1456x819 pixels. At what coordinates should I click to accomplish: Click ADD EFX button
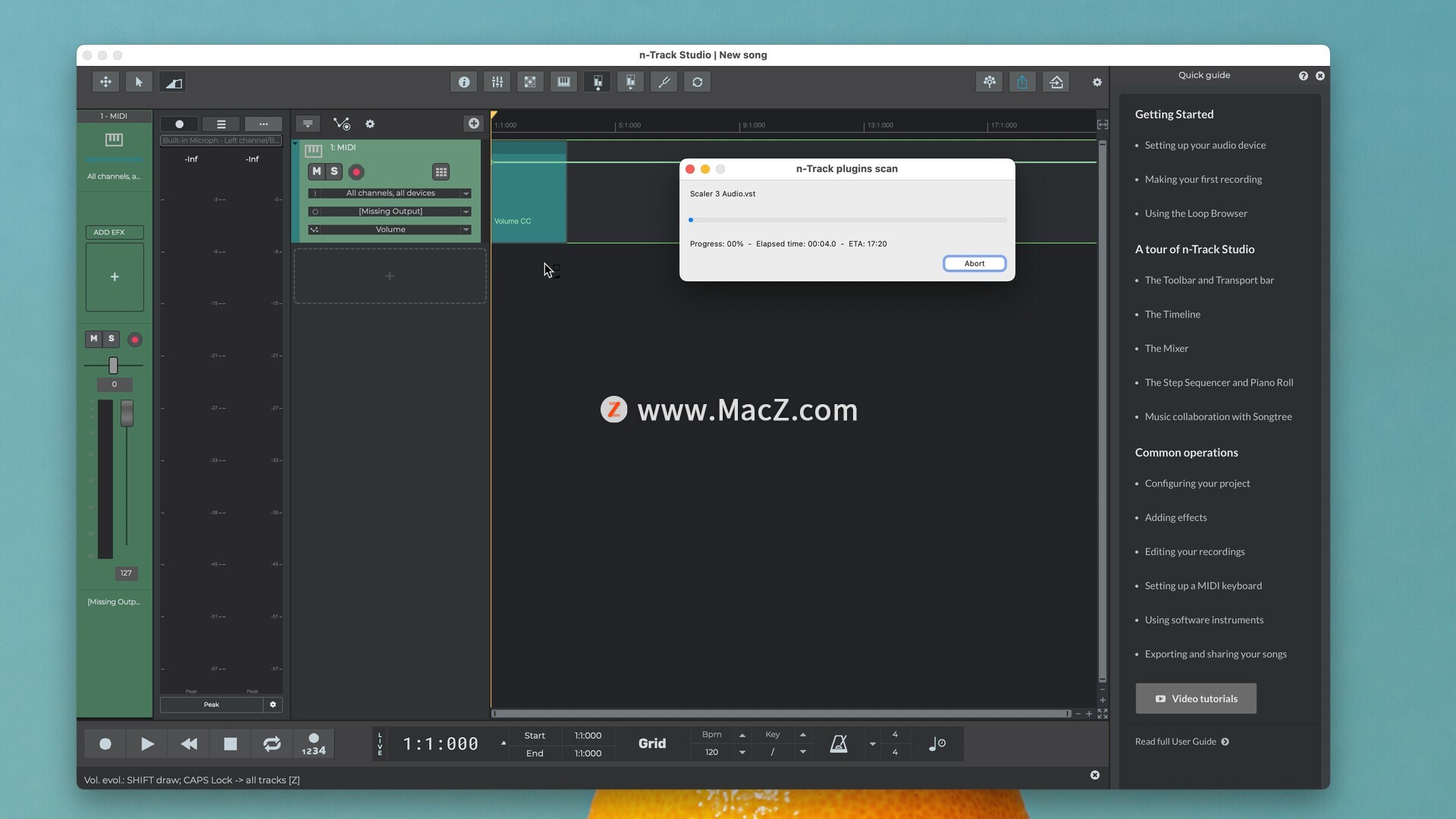[x=115, y=233]
